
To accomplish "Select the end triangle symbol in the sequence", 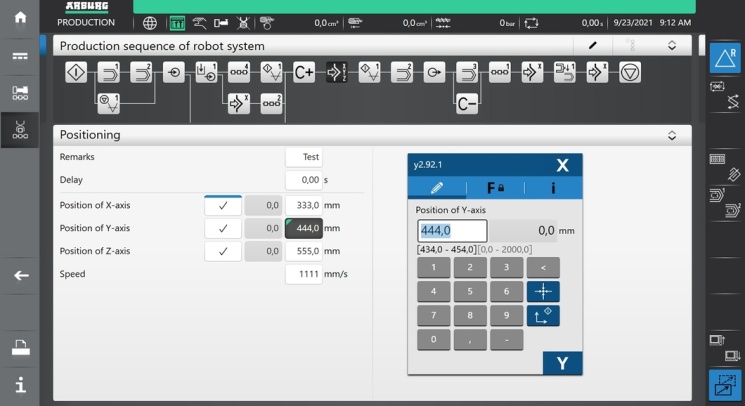I will tap(630, 73).
